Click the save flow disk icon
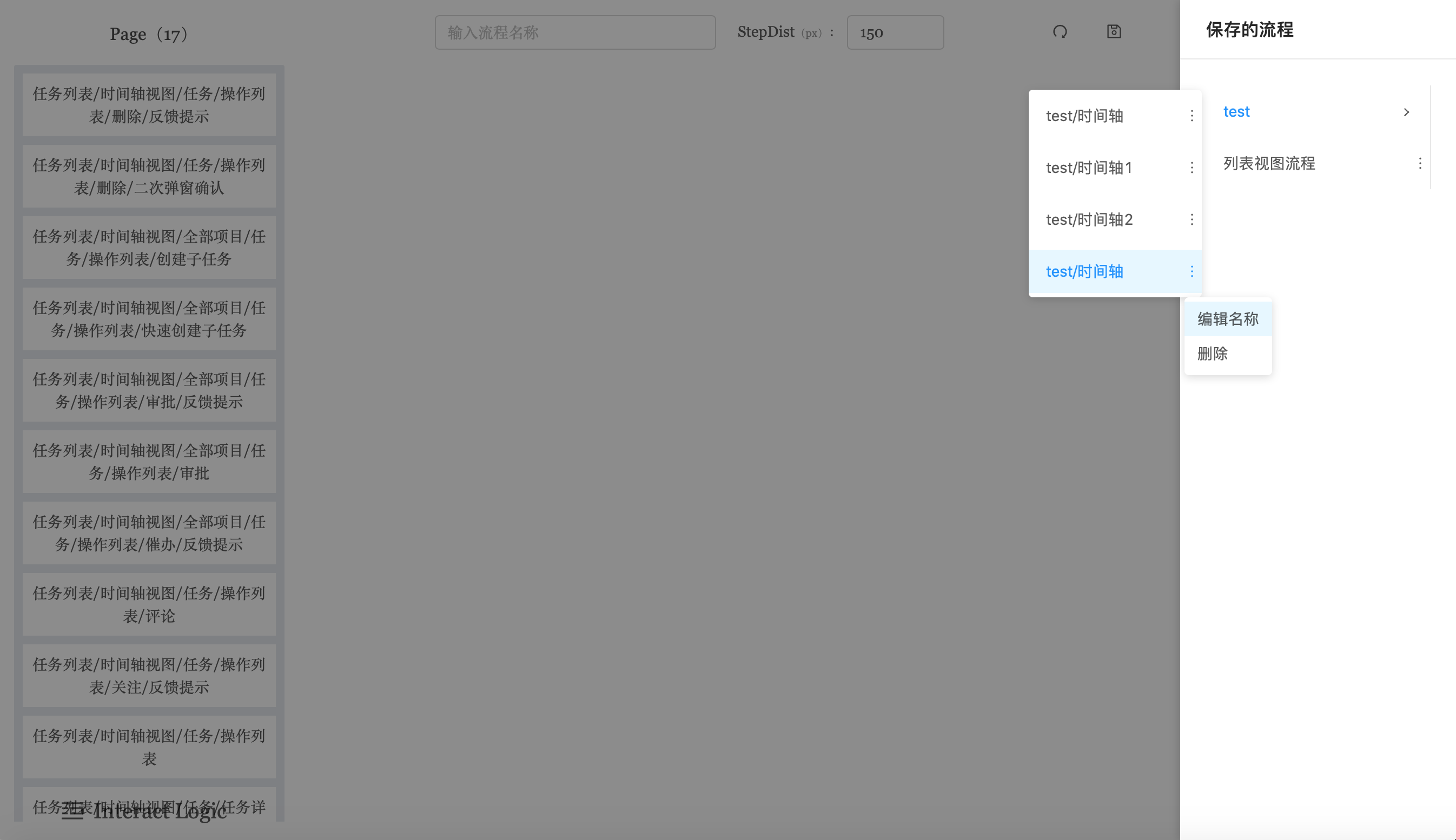This screenshot has height=840, width=1456. [1114, 32]
